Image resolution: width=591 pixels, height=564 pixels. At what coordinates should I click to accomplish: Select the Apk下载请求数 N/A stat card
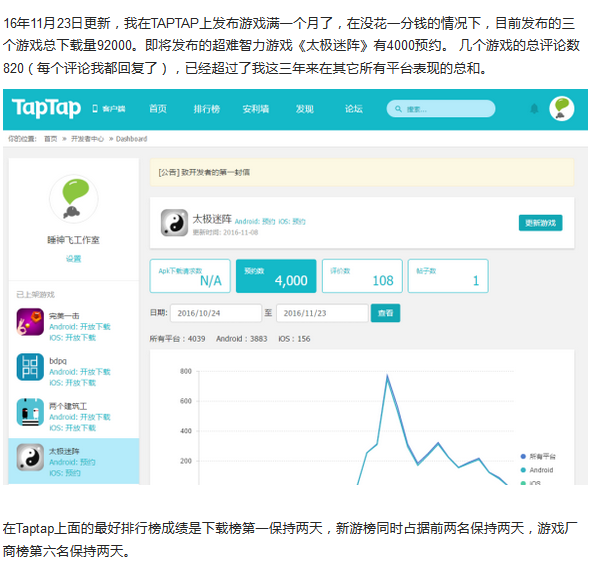coord(190,276)
